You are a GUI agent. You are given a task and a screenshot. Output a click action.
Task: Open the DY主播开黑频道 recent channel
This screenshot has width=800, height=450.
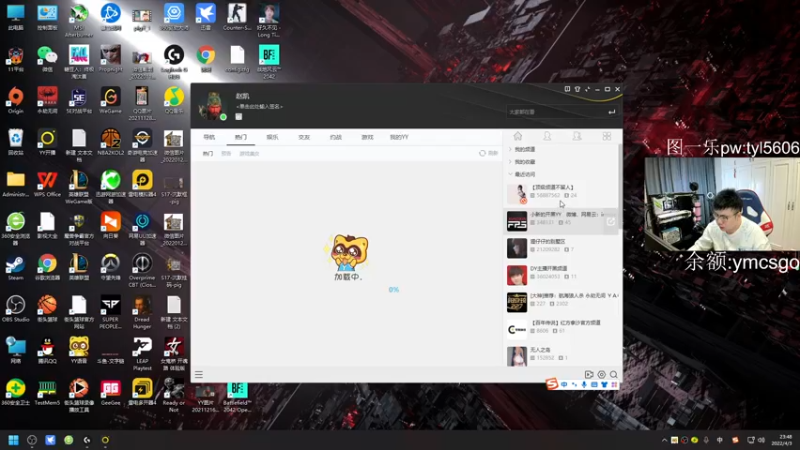561,275
